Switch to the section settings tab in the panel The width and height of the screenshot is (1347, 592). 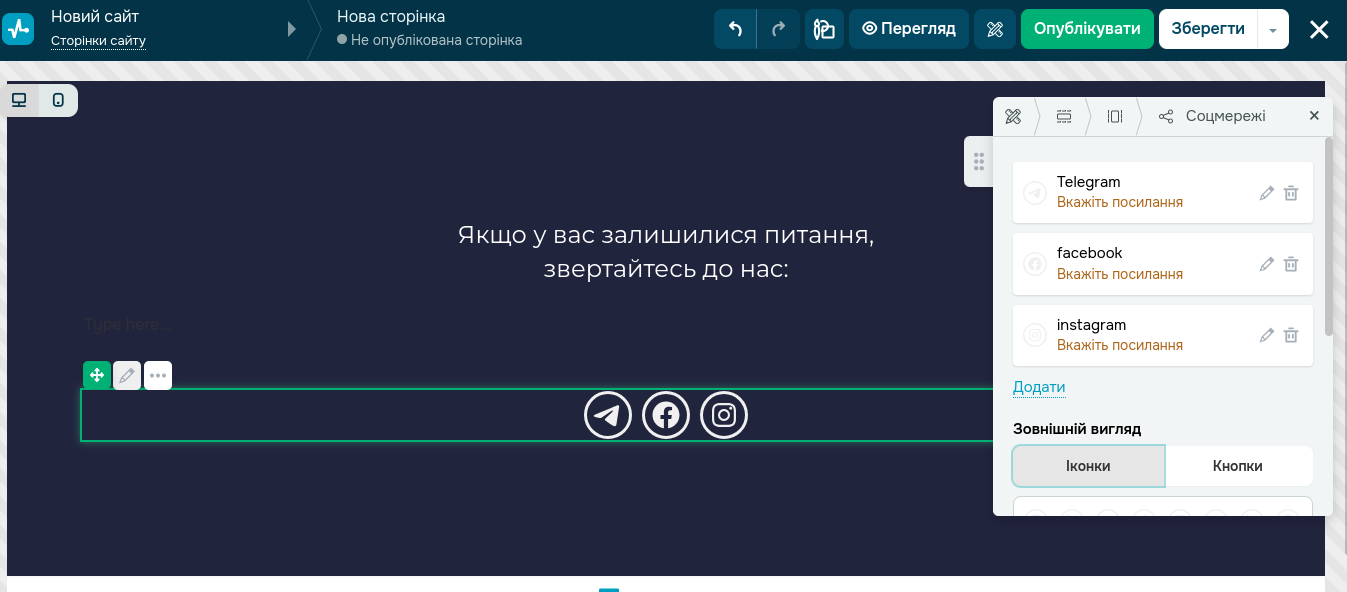point(1064,116)
